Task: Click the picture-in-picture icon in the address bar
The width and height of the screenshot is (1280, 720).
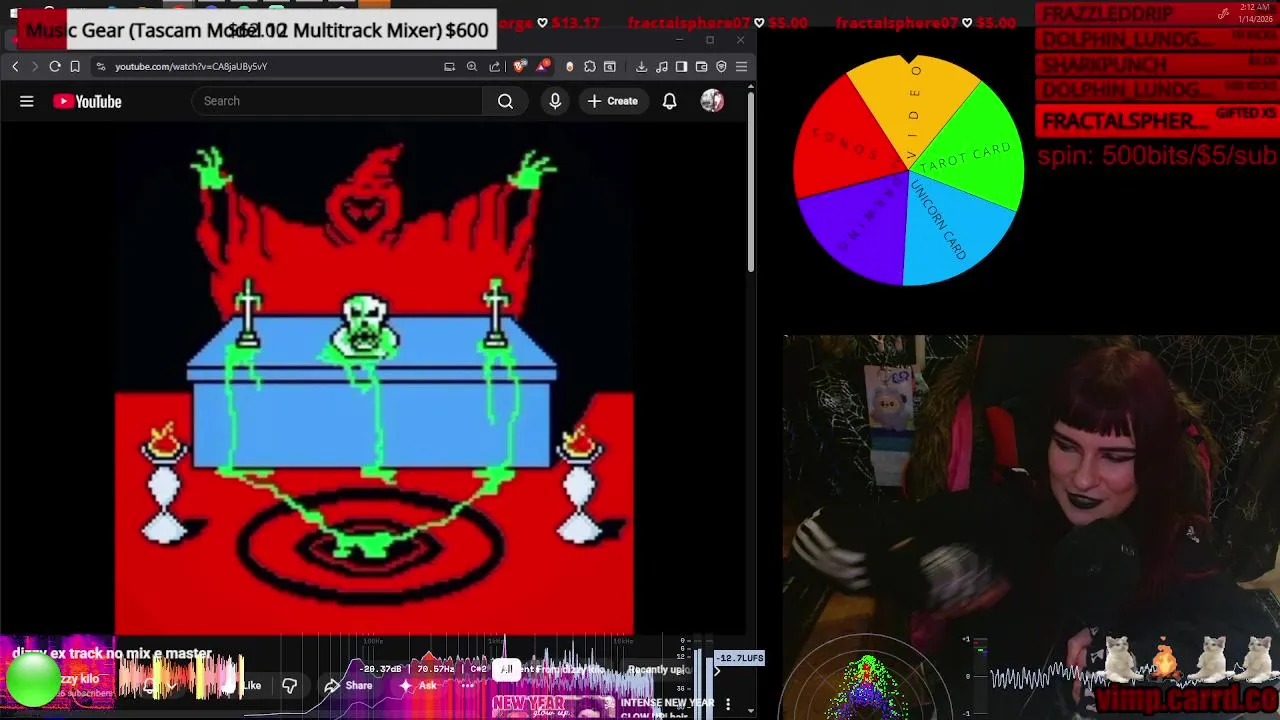Action: (x=449, y=66)
